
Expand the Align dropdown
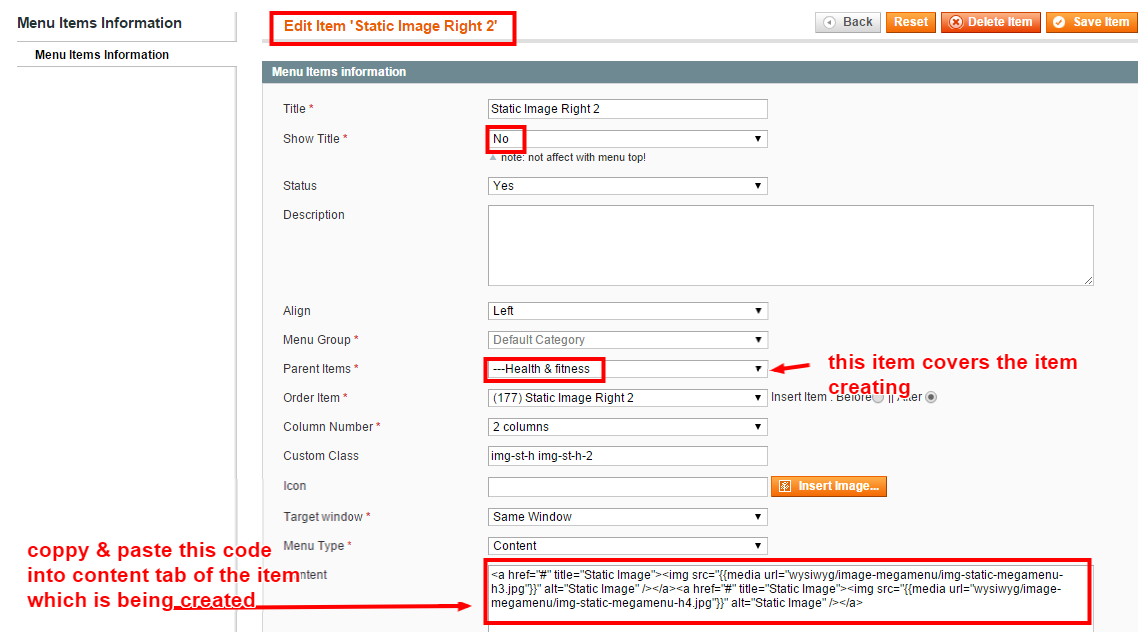[x=628, y=311]
